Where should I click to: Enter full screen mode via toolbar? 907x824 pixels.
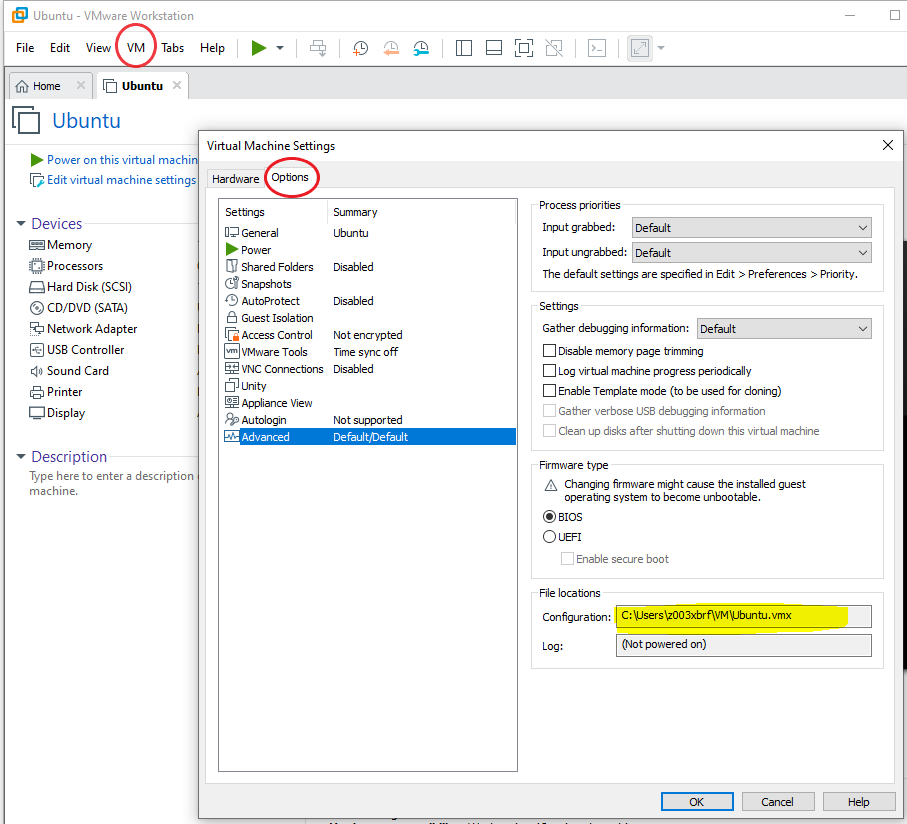(x=523, y=47)
